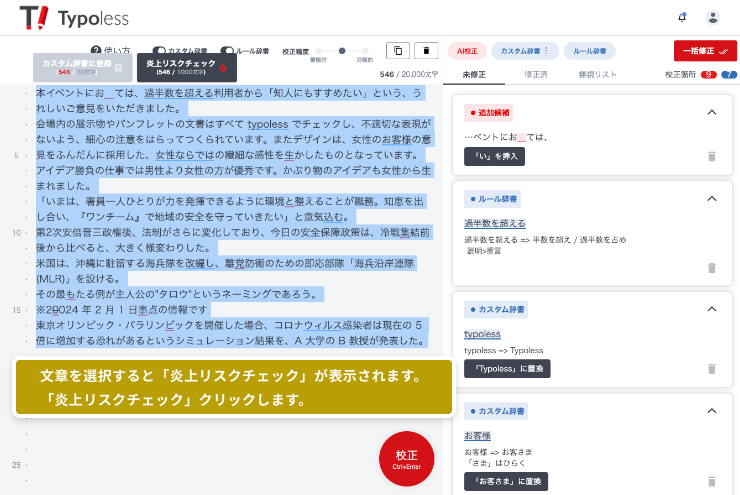Click the 546 / 20,000文字 character count
The width and height of the screenshot is (740, 495).
409,74
